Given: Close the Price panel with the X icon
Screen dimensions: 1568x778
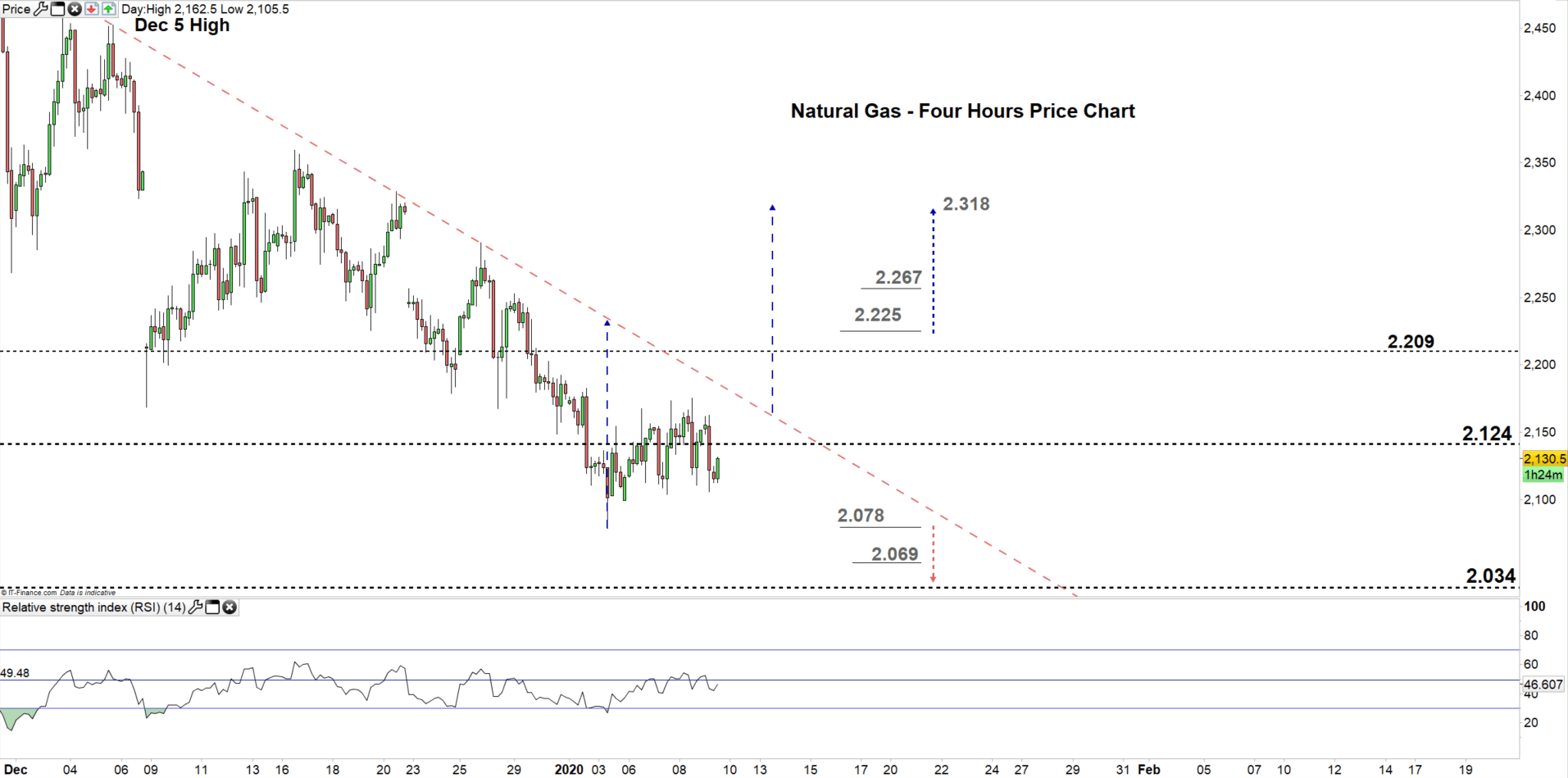Looking at the screenshot, I should 75,9.
